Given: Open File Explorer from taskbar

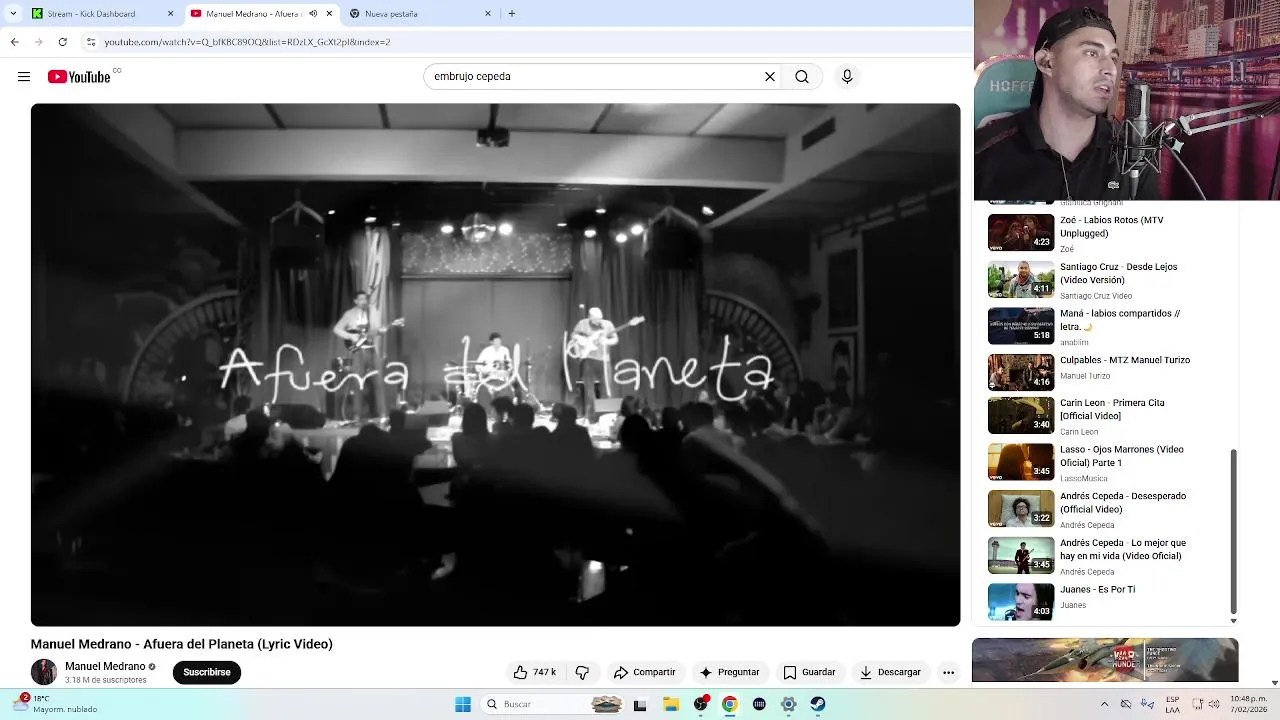Looking at the screenshot, I should (x=671, y=704).
